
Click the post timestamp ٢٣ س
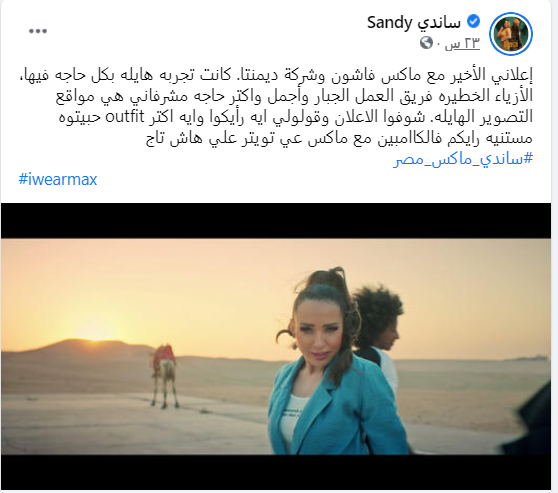(x=462, y=43)
